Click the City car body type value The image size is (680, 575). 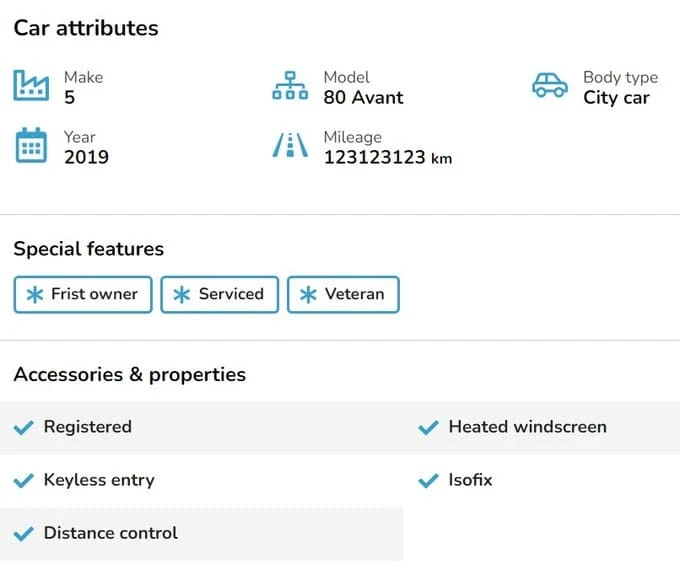tap(616, 98)
